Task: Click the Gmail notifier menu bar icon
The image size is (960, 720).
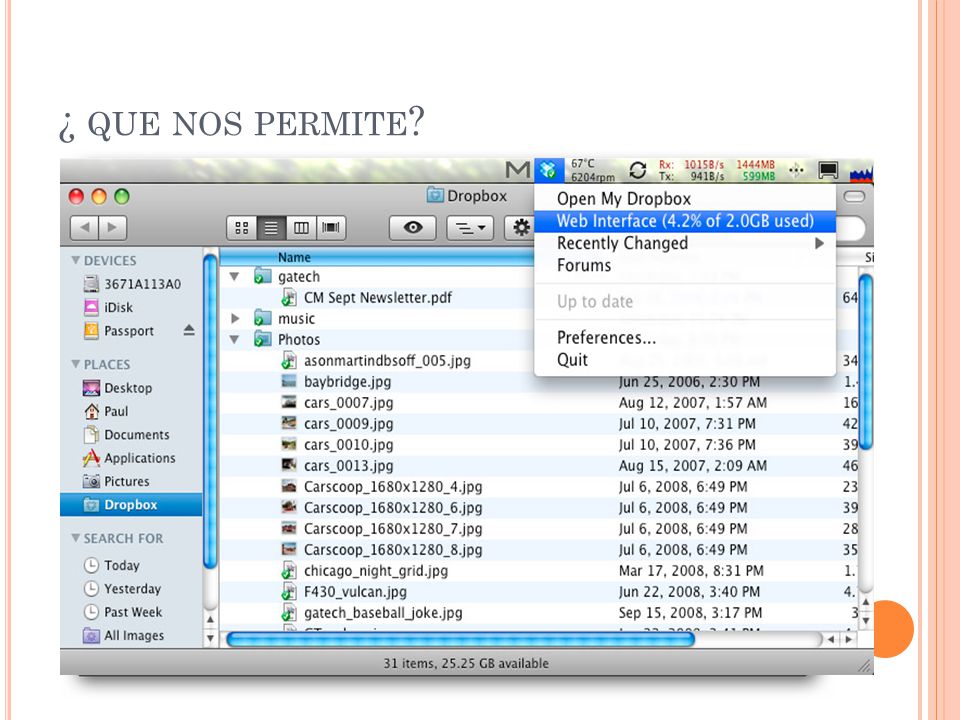Action: click(x=518, y=170)
